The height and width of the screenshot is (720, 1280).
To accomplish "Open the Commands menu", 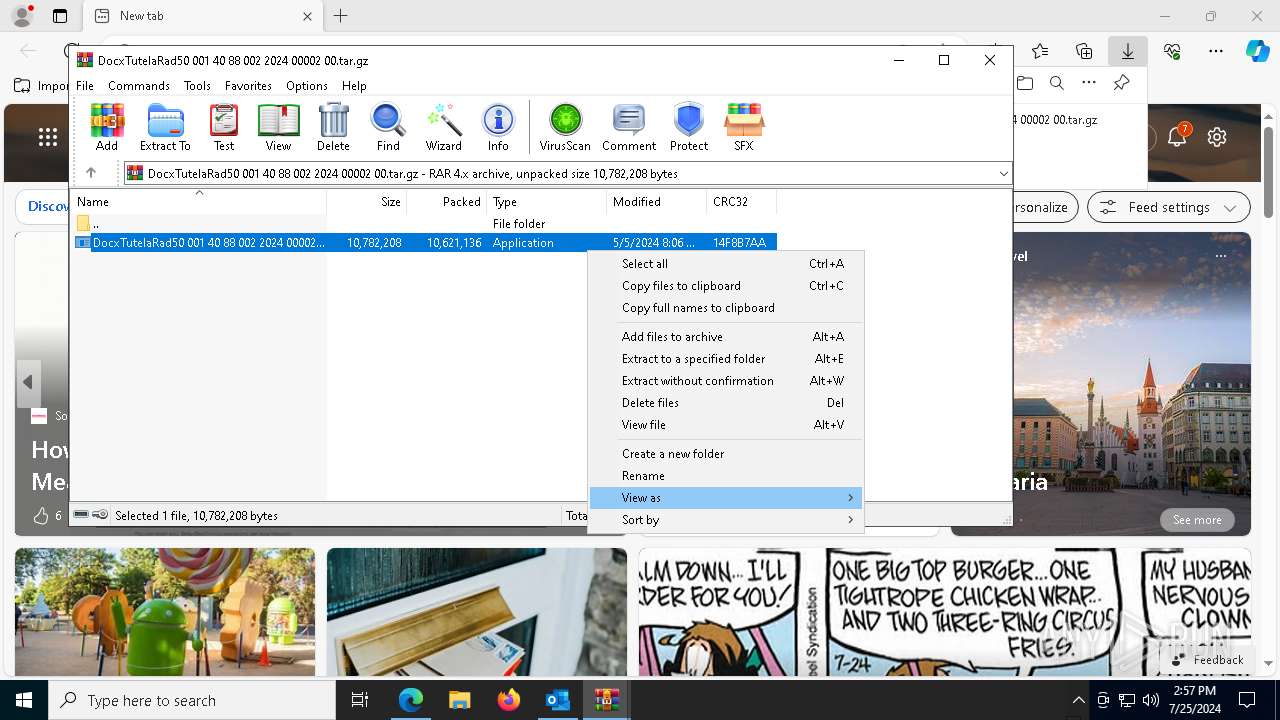I will click(x=139, y=86).
